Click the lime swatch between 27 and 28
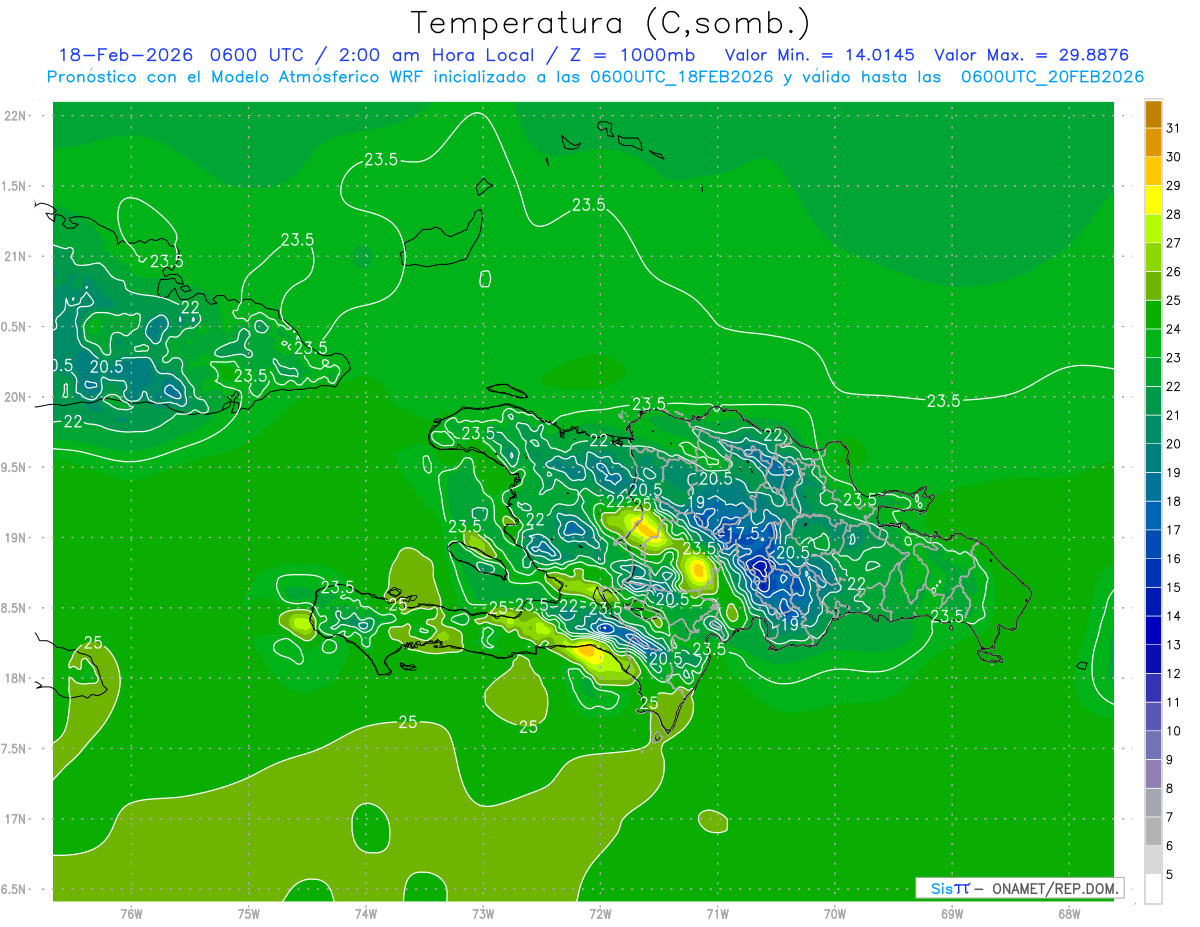 pos(1153,229)
